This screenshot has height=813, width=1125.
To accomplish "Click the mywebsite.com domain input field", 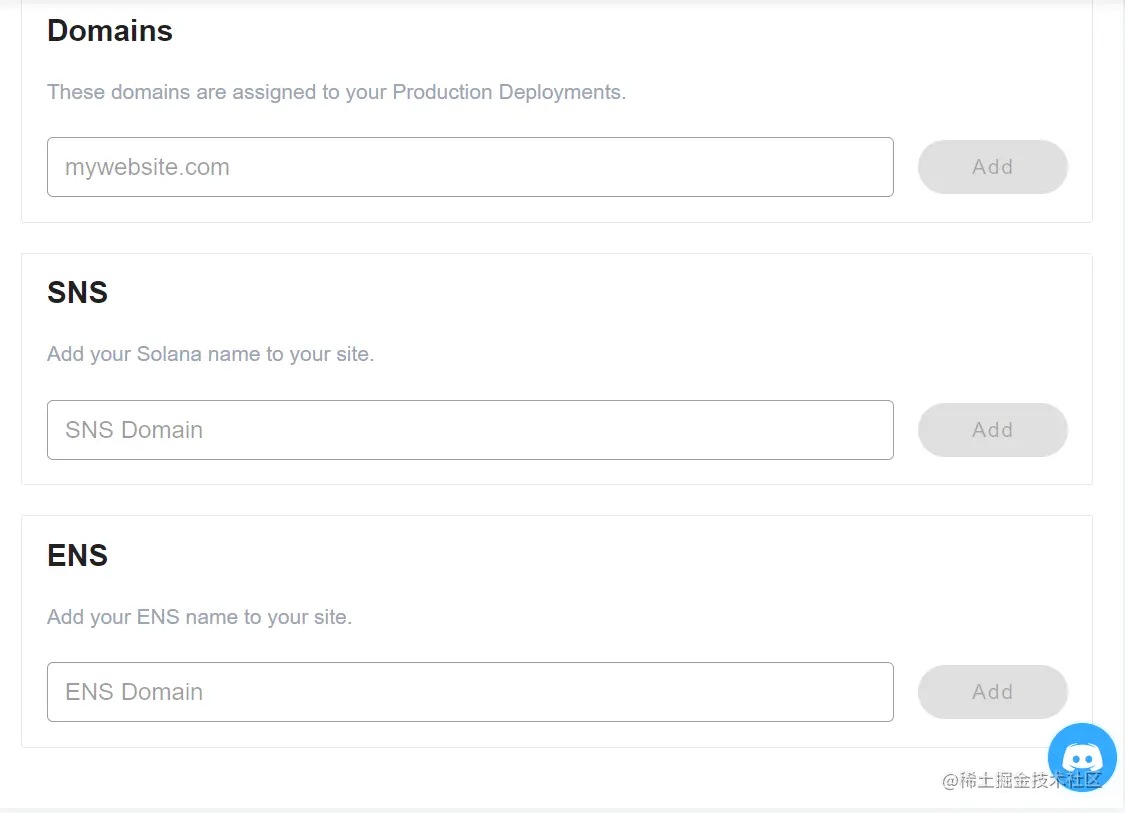I will point(470,167).
